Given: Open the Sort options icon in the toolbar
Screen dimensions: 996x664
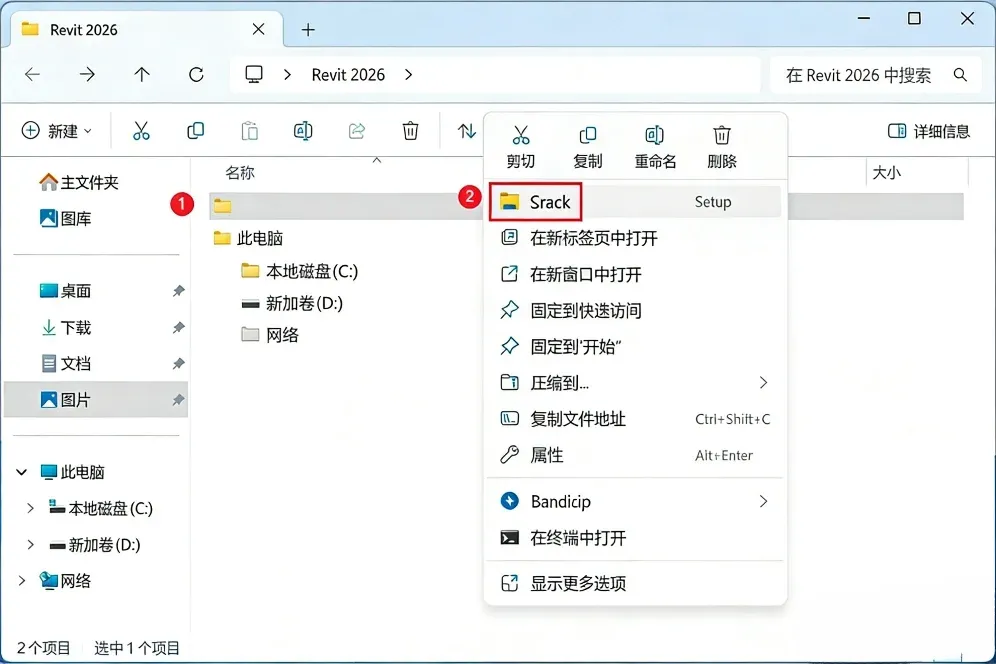Looking at the screenshot, I should (x=467, y=131).
